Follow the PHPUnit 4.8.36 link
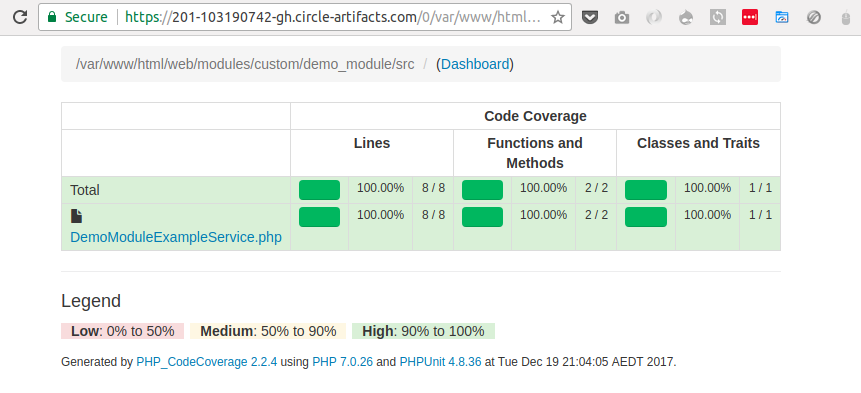Image resolution: width=861 pixels, height=393 pixels. coord(440,362)
